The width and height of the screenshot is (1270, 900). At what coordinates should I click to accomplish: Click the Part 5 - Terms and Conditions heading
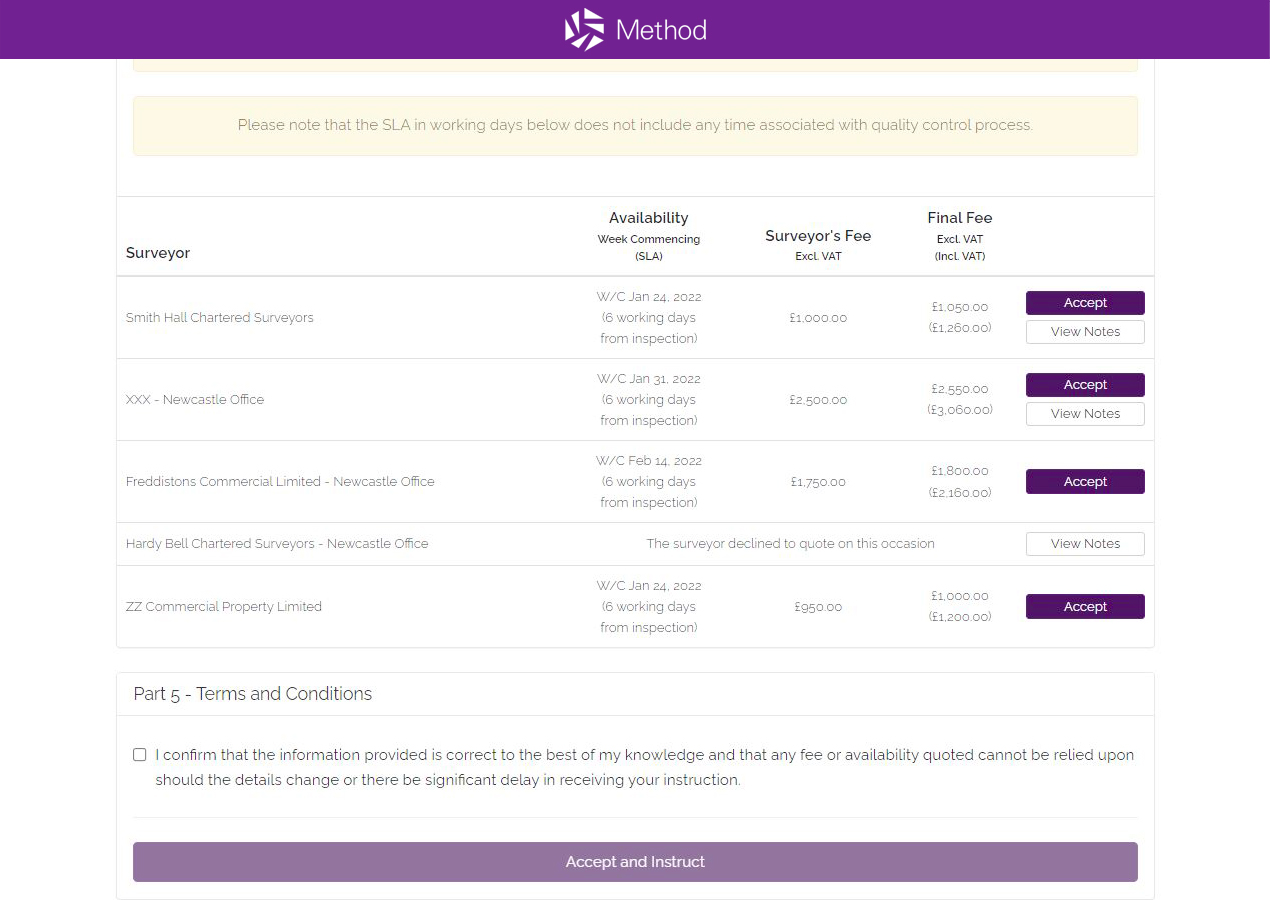coord(253,694)
